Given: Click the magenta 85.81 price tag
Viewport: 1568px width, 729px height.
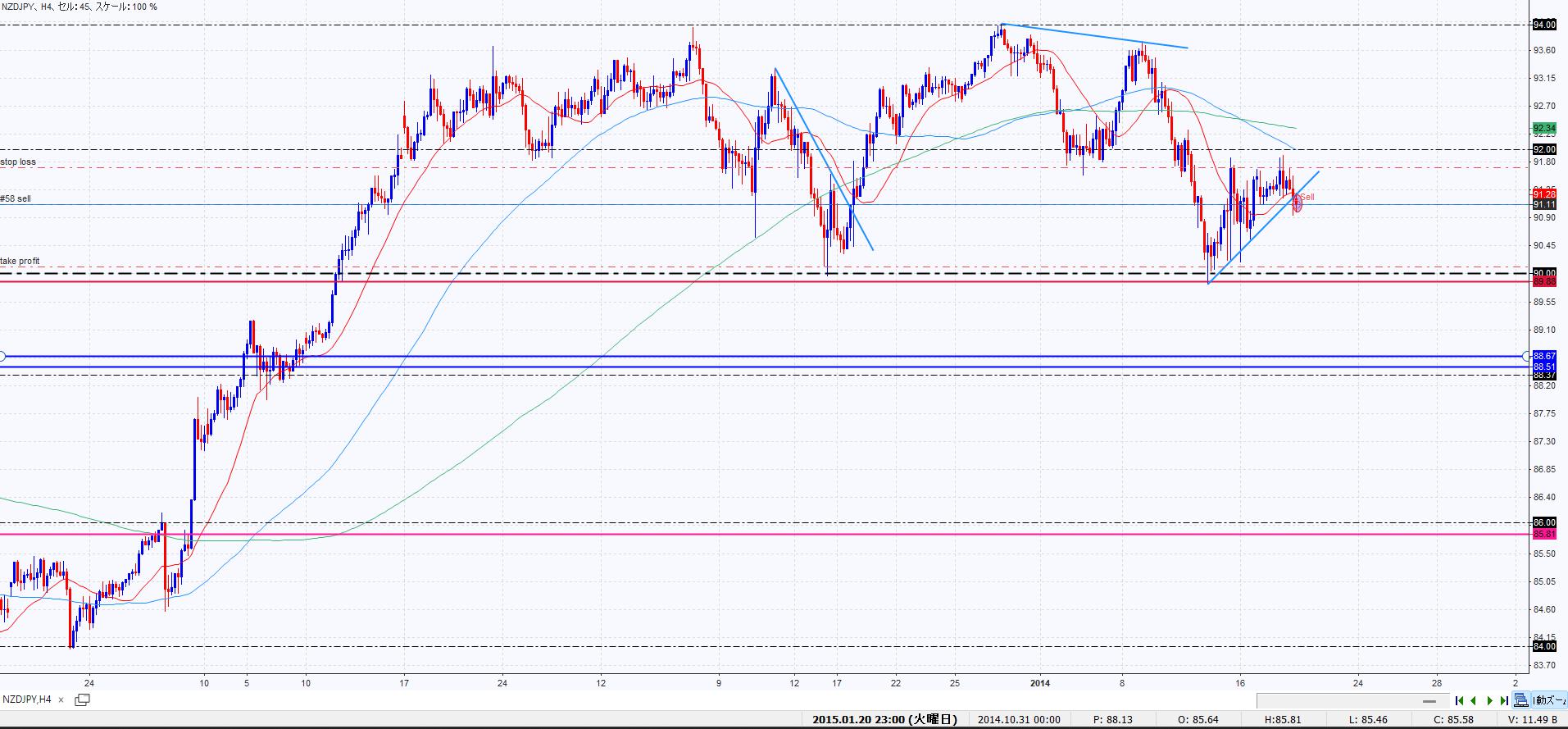Looking at the screenshot, I should tap(1543, 534).
